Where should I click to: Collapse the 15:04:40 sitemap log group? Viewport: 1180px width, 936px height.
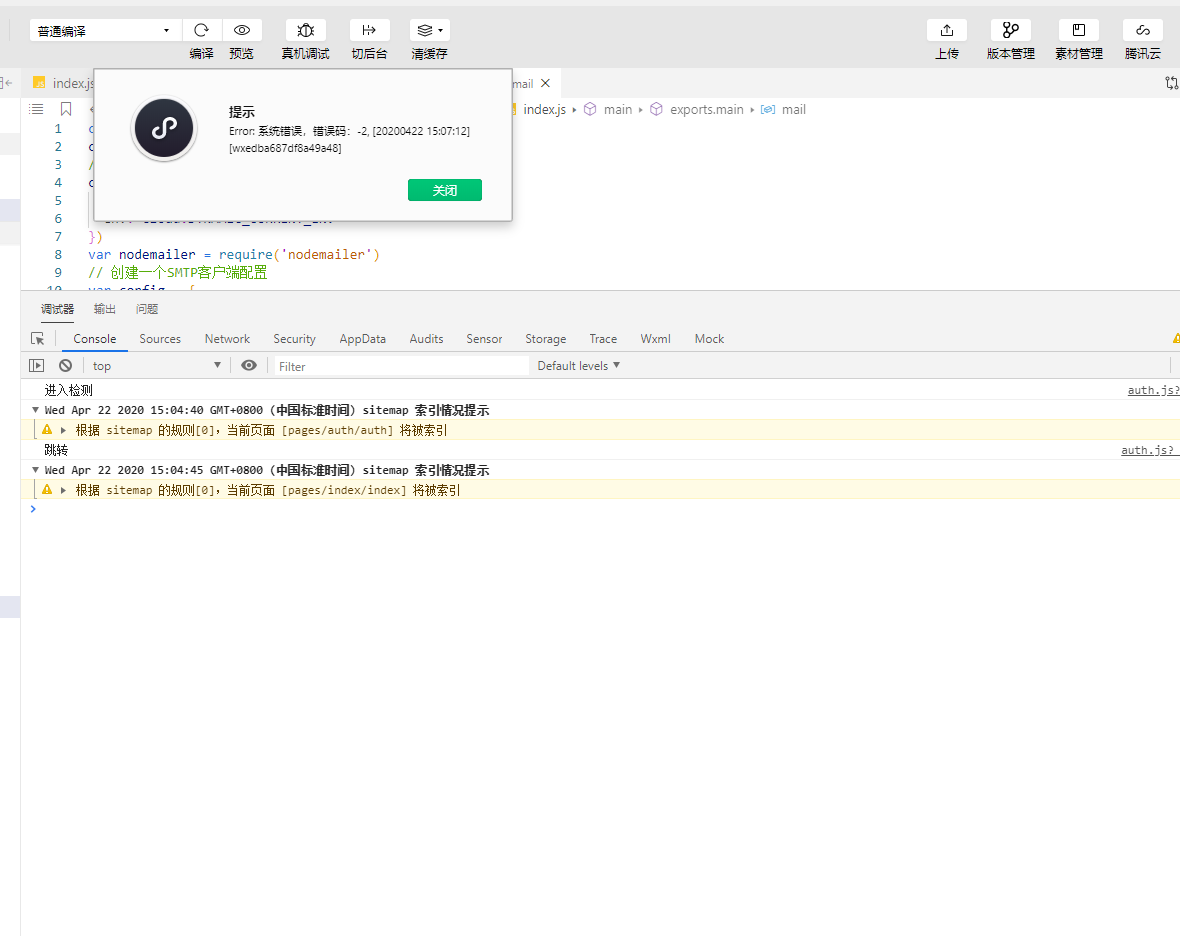[35, 410]
